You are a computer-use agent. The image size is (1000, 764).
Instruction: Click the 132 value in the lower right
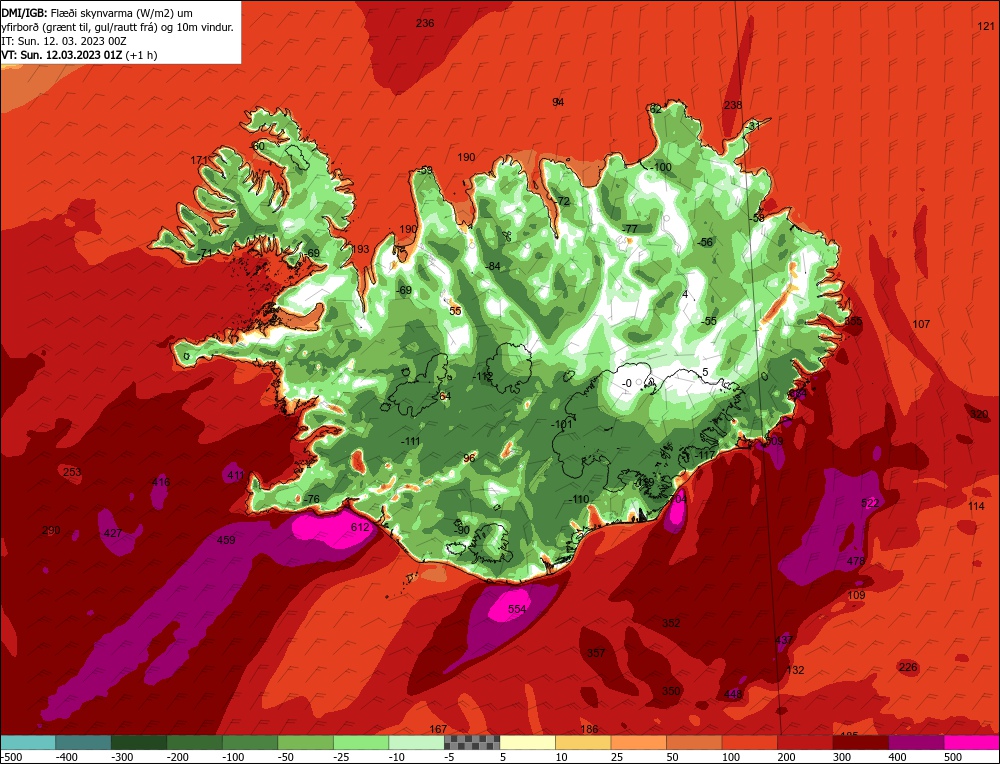click(795, 670)
